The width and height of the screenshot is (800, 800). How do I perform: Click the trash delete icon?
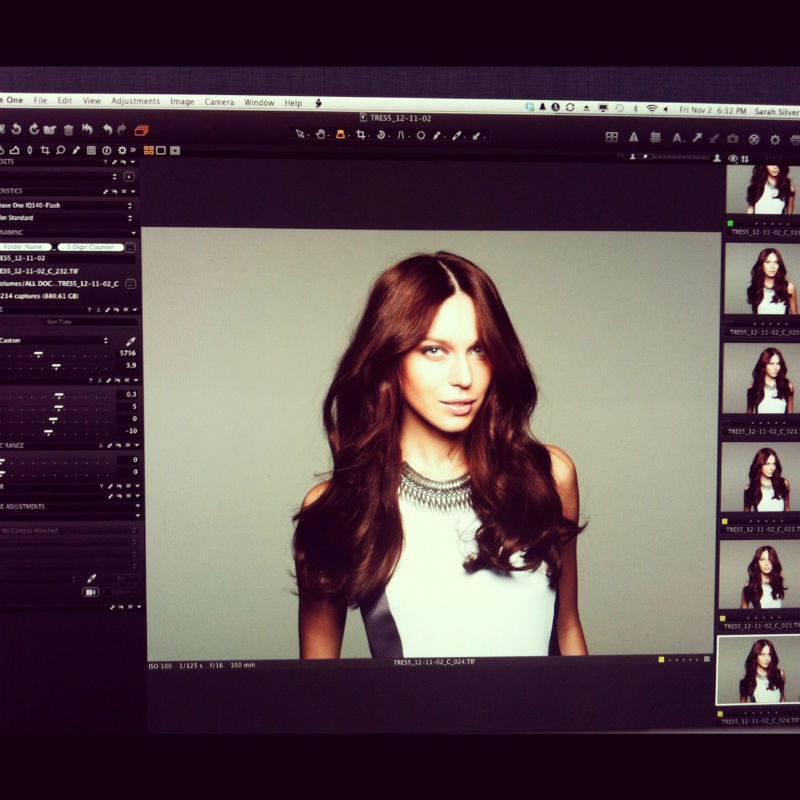coord(68,130)
